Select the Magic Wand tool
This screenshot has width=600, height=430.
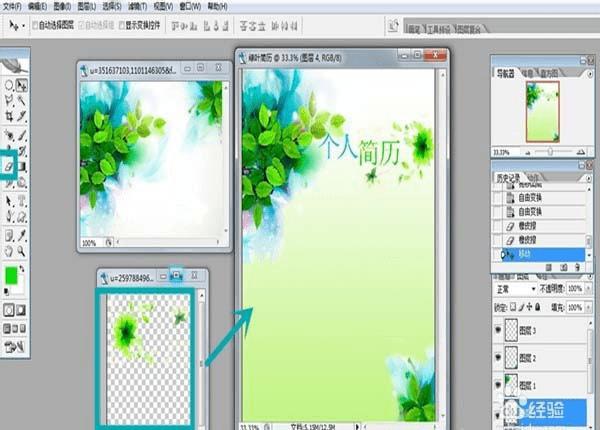(22, 100)
